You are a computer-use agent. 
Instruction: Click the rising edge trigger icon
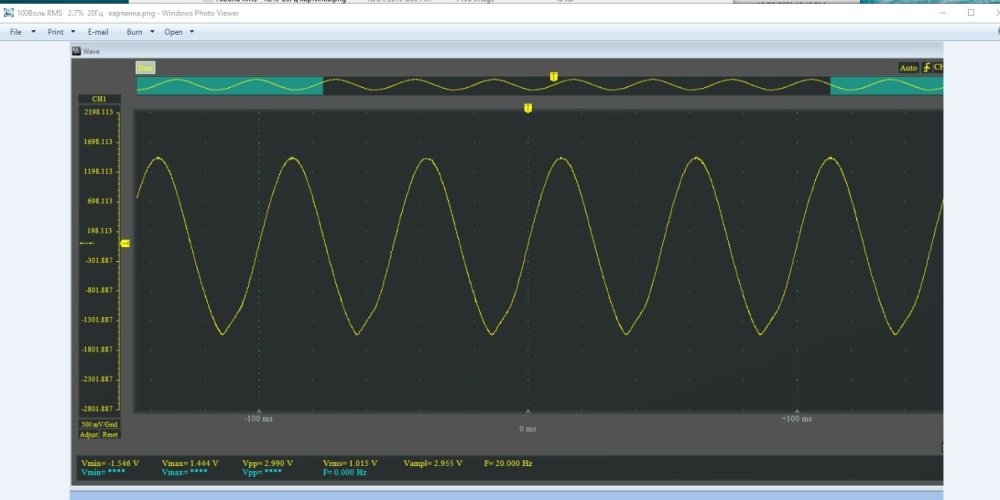927,68
